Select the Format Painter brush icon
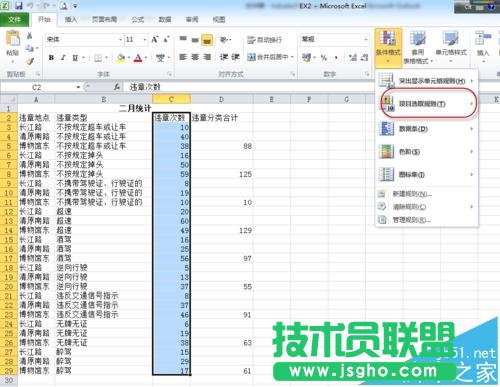 click(x=30, y=61)
